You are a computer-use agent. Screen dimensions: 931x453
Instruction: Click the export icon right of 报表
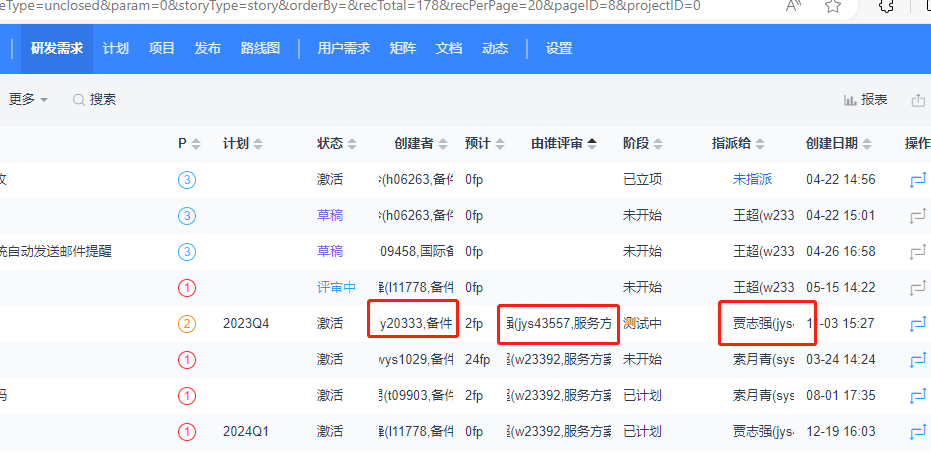(918, 100)
